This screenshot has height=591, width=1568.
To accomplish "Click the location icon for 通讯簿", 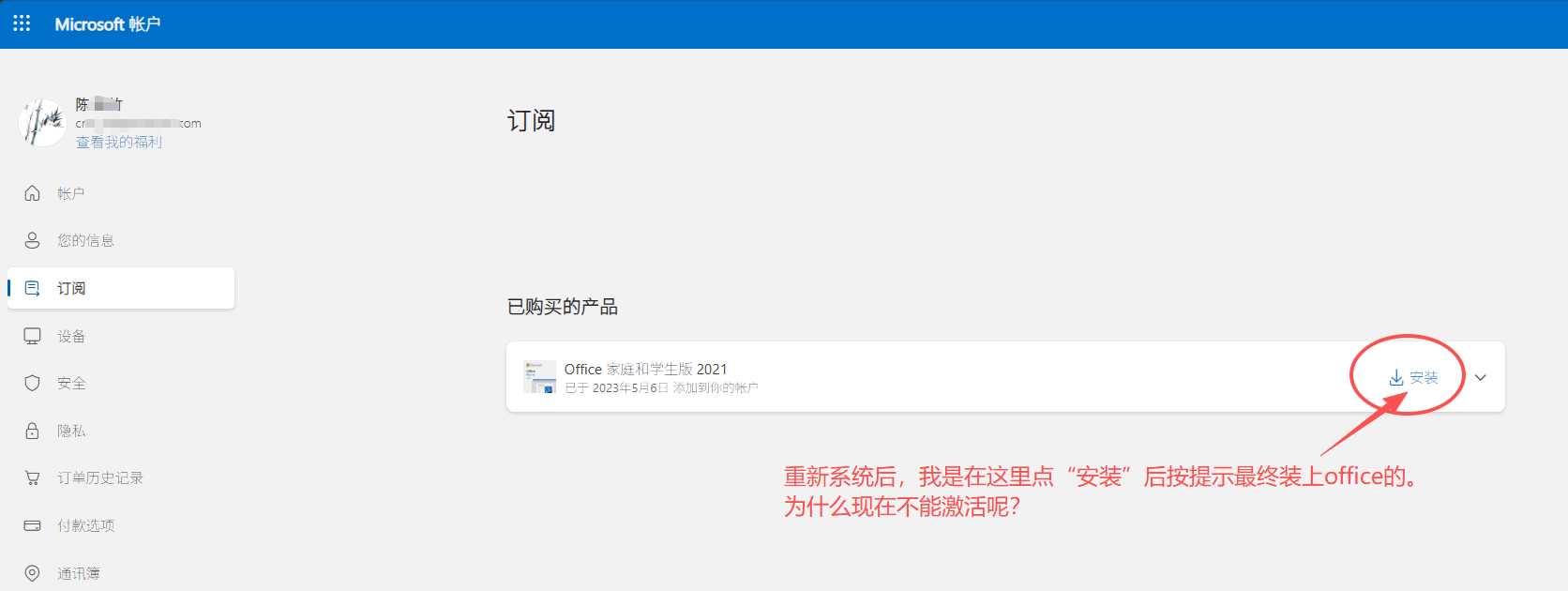I will 33,573.
